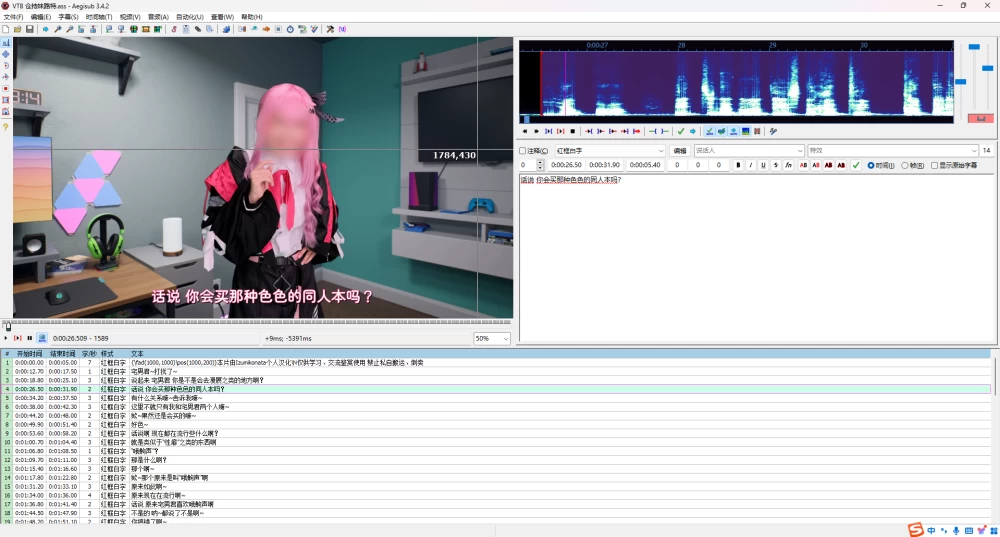Click the Open subtitles folder icon

pos(18,29)
